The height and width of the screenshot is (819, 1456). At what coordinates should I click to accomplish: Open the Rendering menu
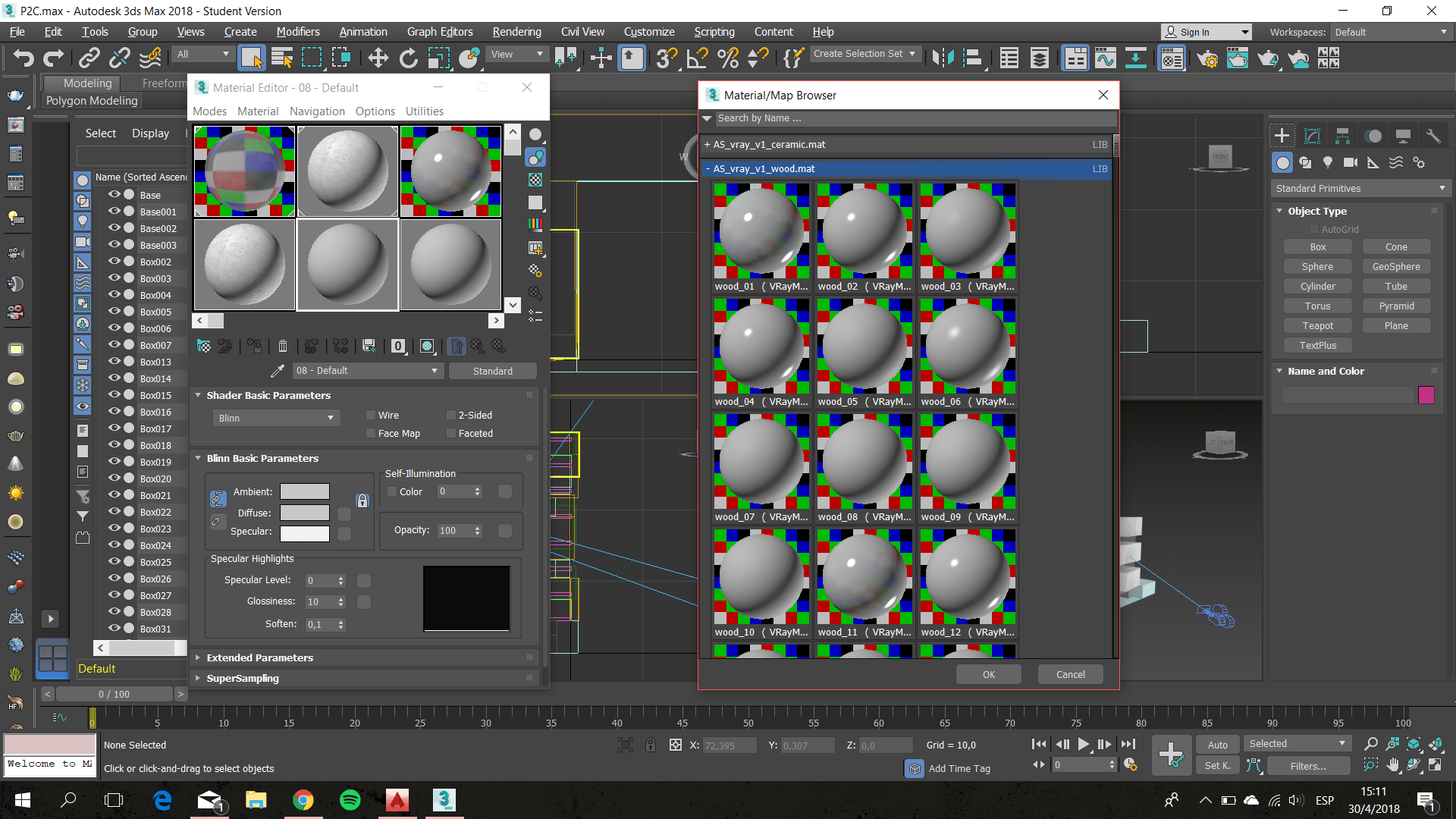tap(516, 32)
